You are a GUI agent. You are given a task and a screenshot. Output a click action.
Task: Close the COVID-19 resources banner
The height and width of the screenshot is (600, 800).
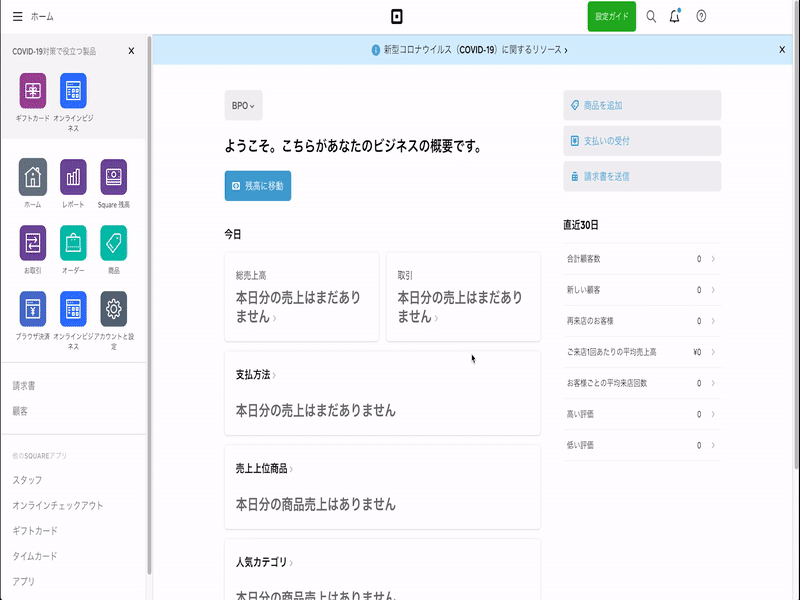(x=782, y=49)
